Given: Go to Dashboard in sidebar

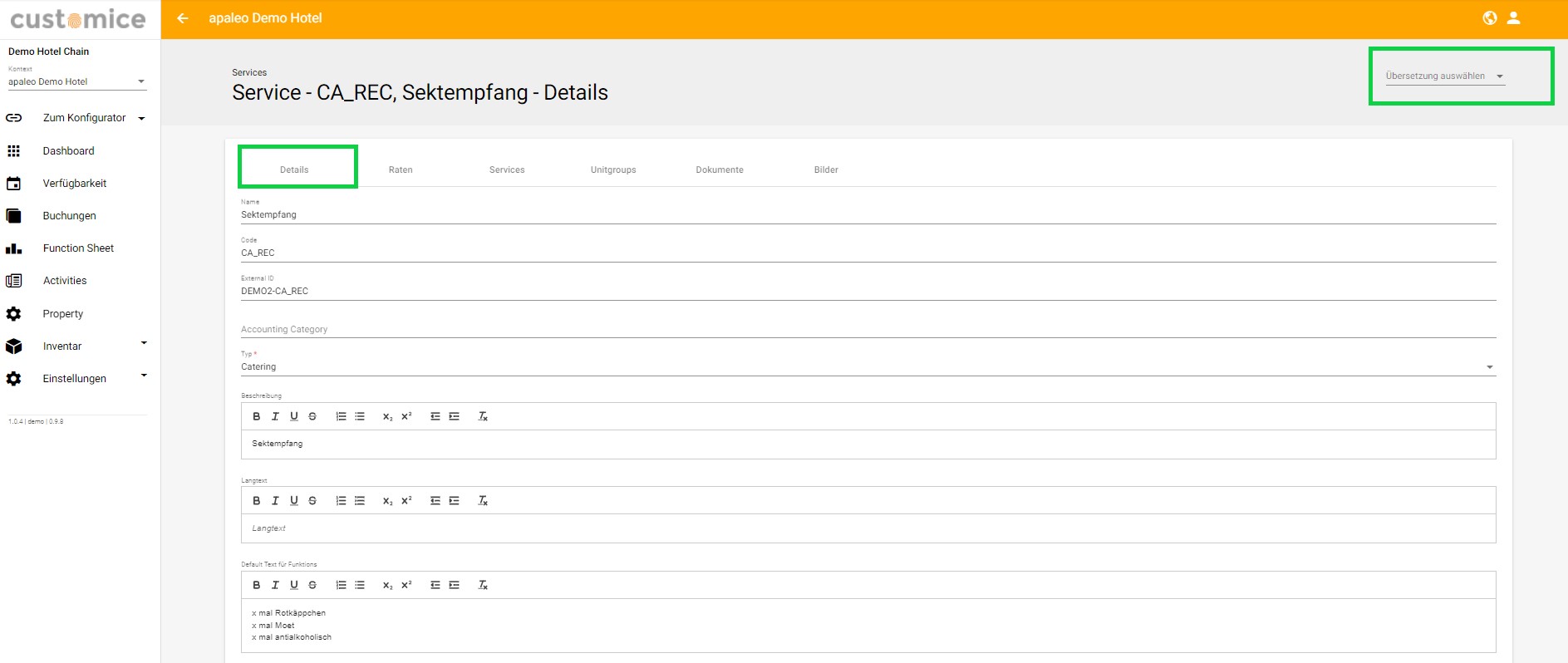Looking at the screenshot, I should coord(68,150).
